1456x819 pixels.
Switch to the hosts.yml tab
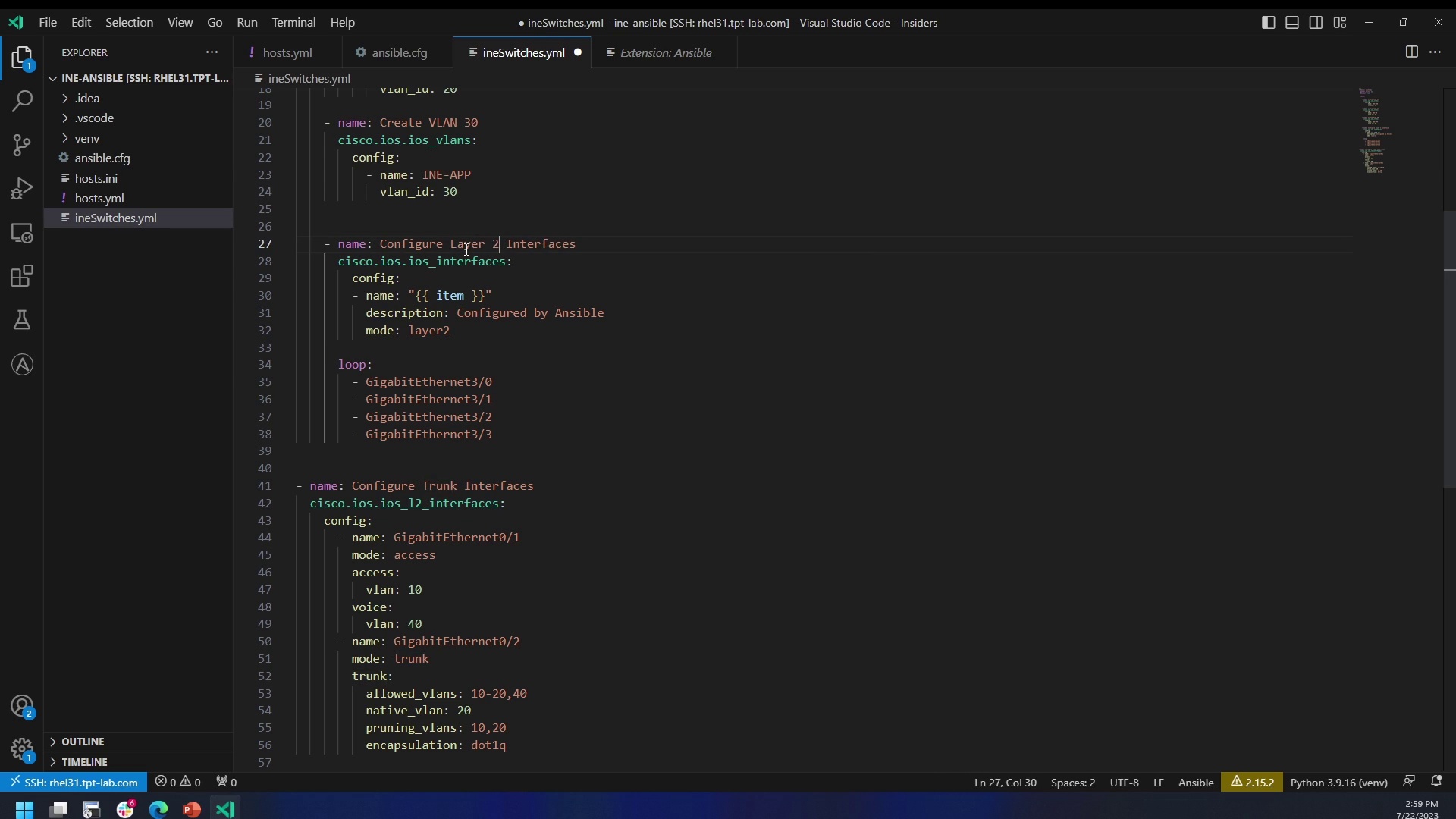287,52
